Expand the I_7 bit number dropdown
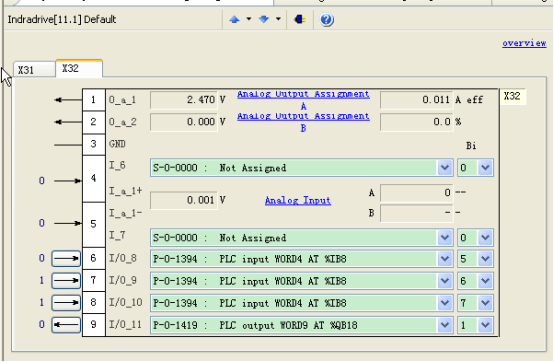The height and width of the screenshot is (362, 554). click(485, 238)
